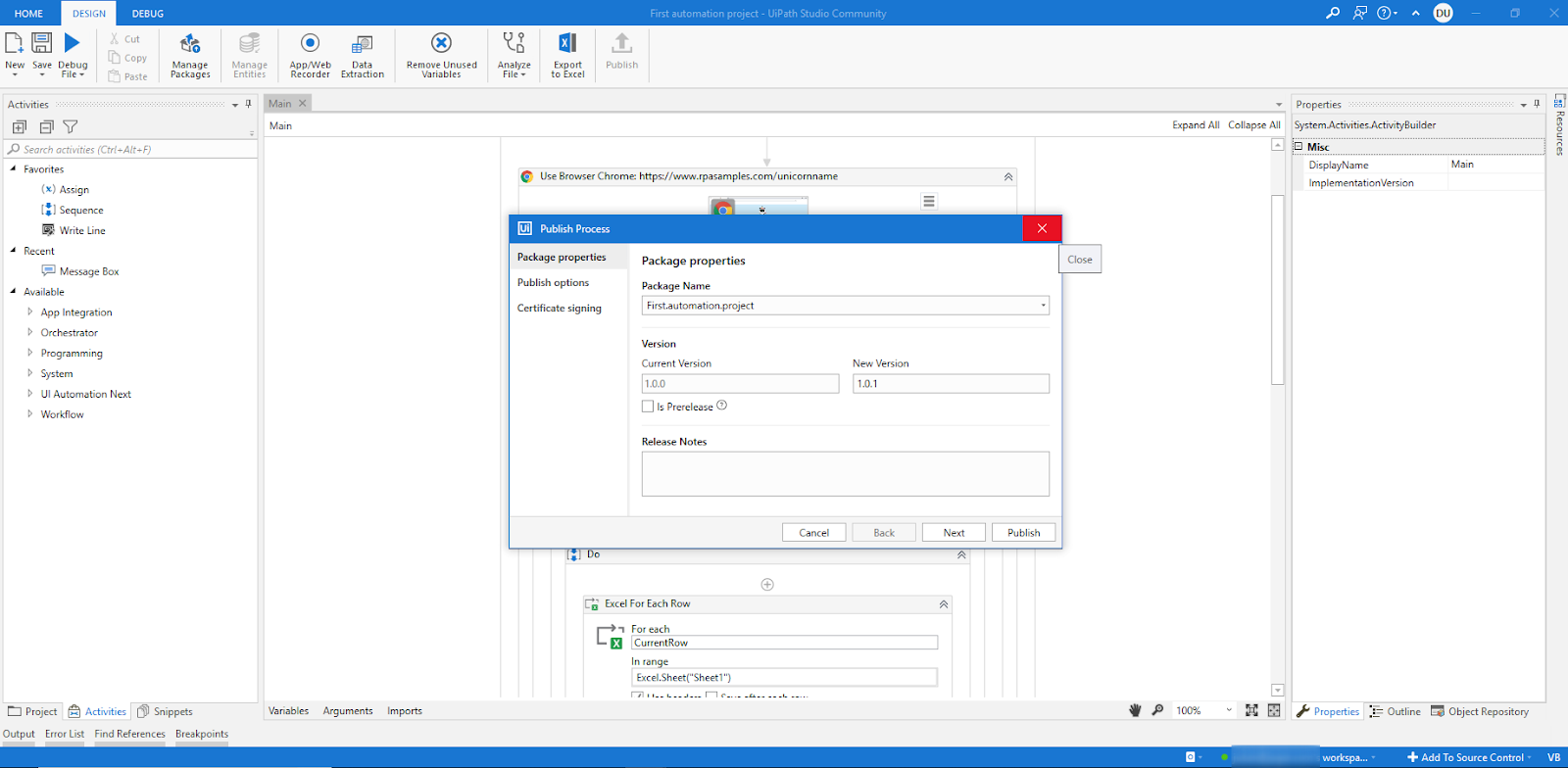The height and width of the screenshot is (768, 1568).
Task: Open Object Repository tab
Action: coord(1480,711)
